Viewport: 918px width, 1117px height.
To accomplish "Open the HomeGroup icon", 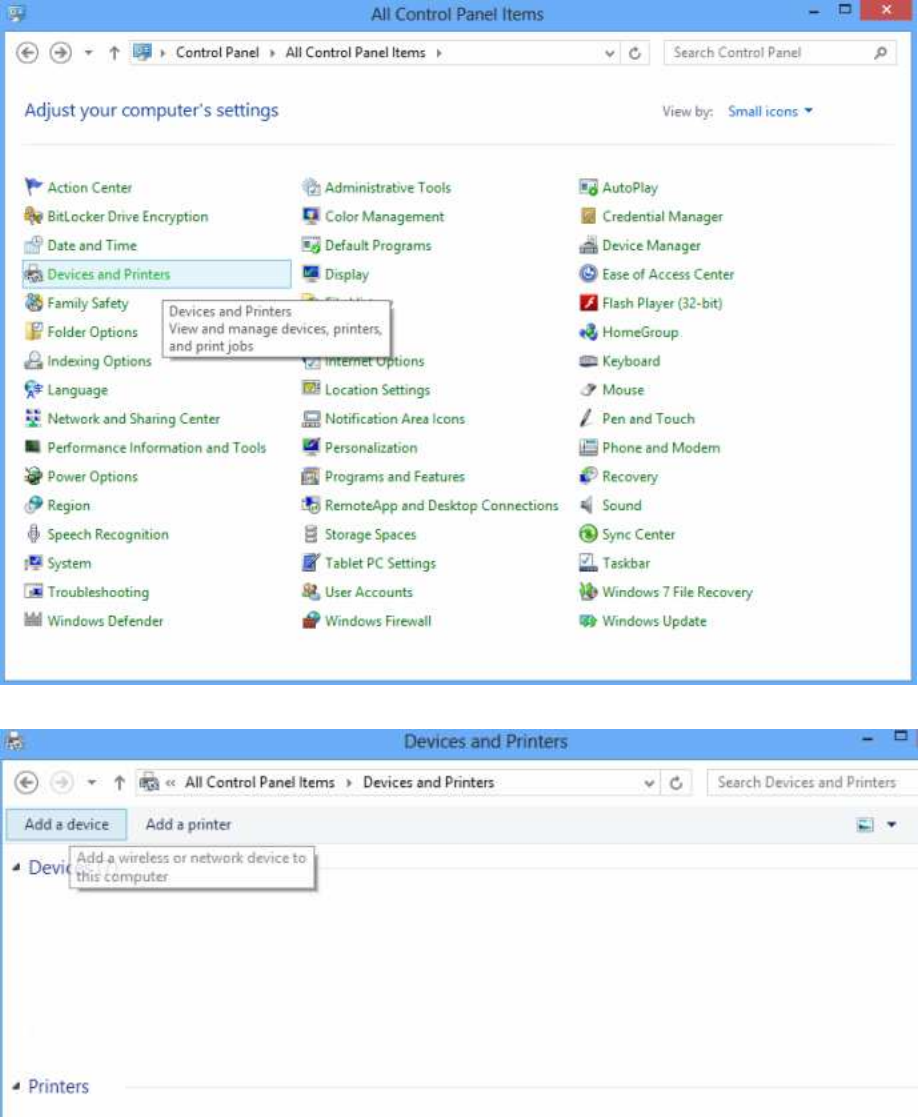I will 588,332.
